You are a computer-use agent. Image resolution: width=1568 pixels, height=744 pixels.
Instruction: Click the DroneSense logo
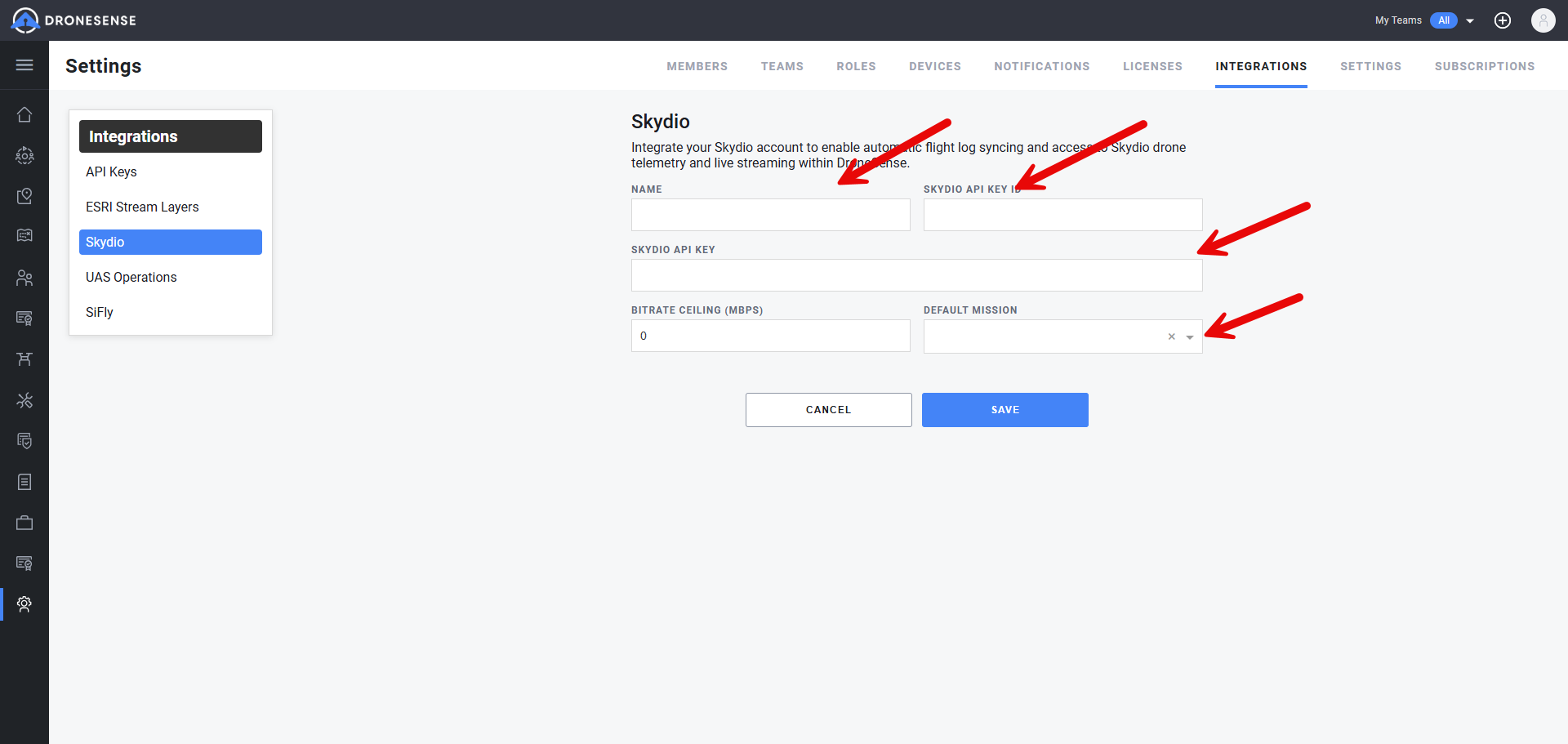tap(73, 20)
